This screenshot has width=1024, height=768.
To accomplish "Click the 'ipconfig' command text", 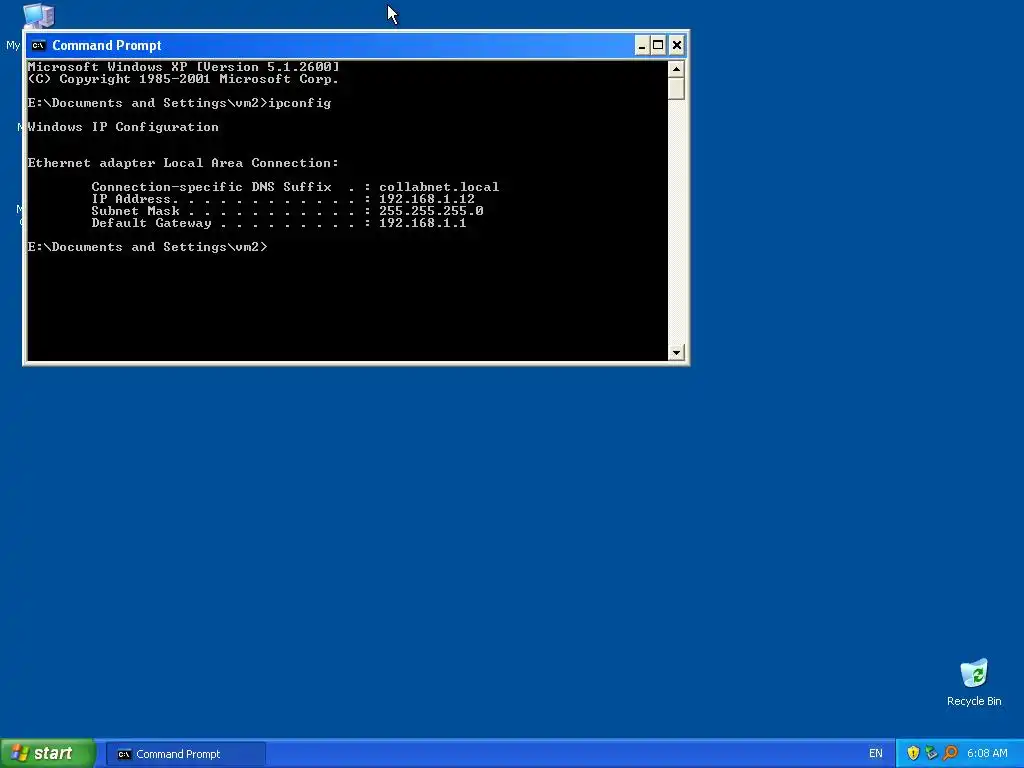I will 300,103.
